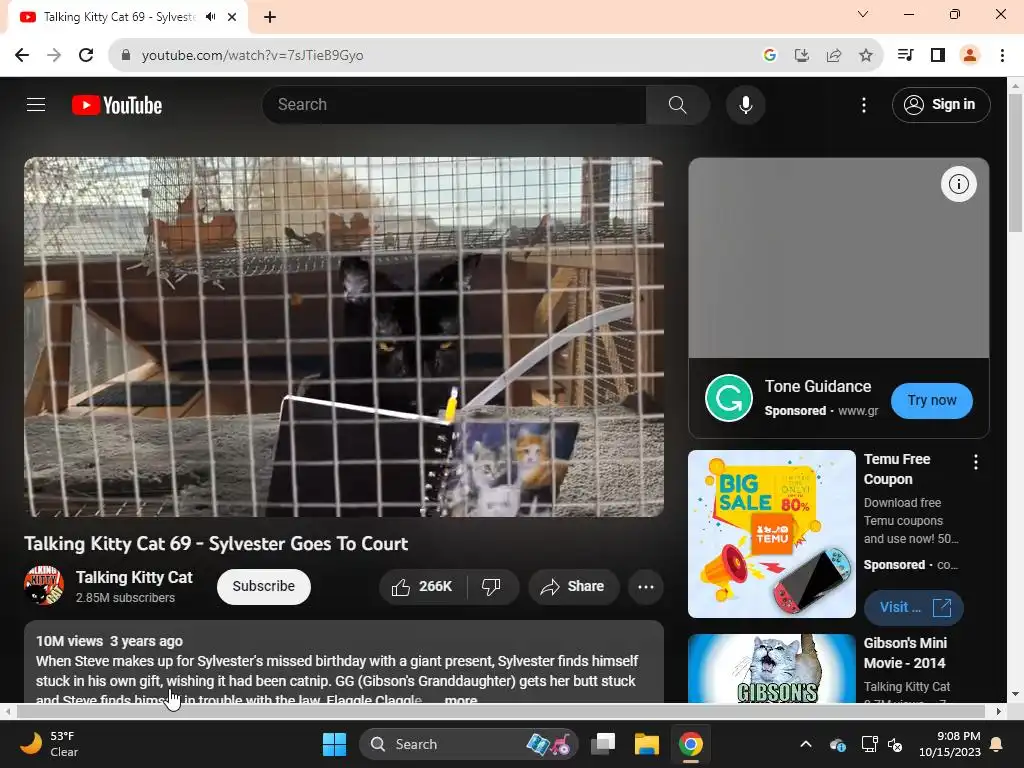Image resolution: width=1024 pixels, height=768 pixels.
Task: Click the Grammarly logo in ad
Action: point(728,398)
